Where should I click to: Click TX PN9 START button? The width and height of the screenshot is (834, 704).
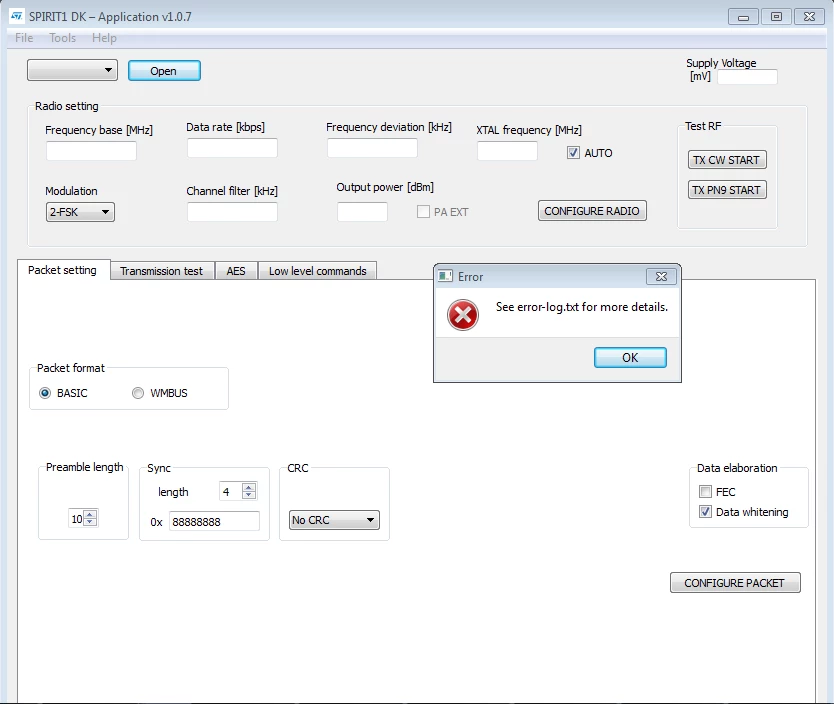727,190
